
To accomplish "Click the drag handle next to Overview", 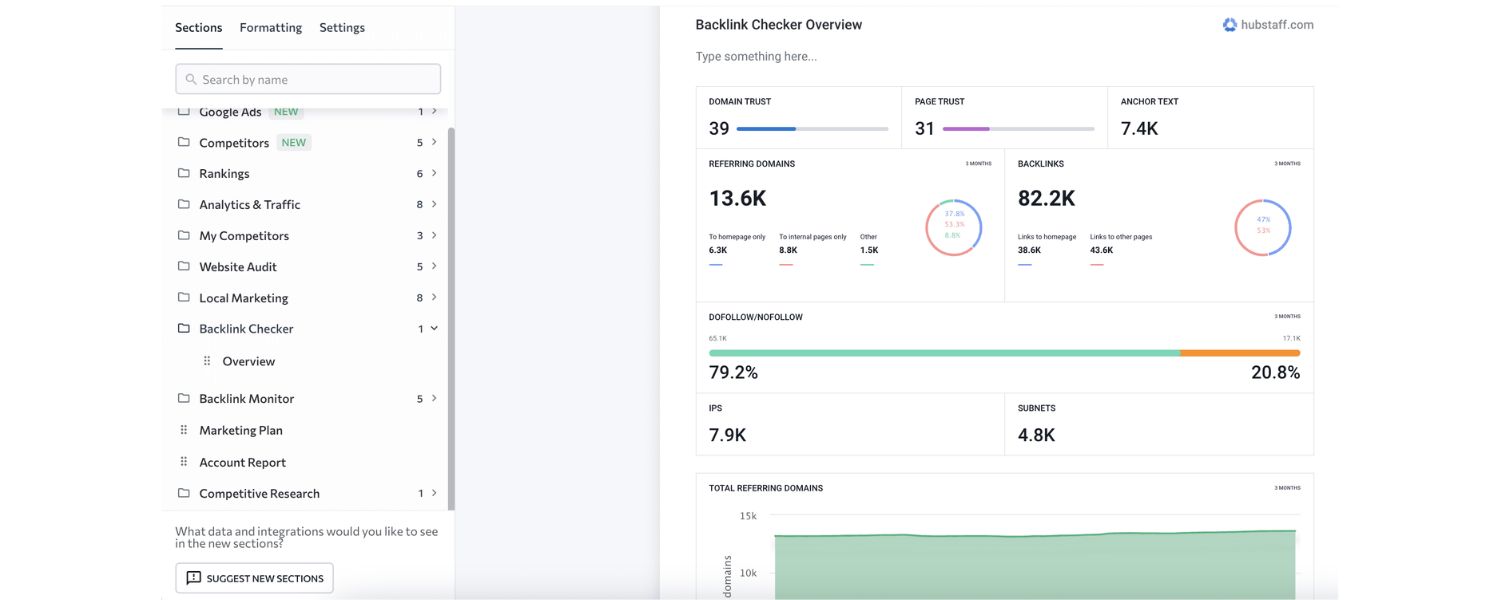I will [x=205, y=360].
